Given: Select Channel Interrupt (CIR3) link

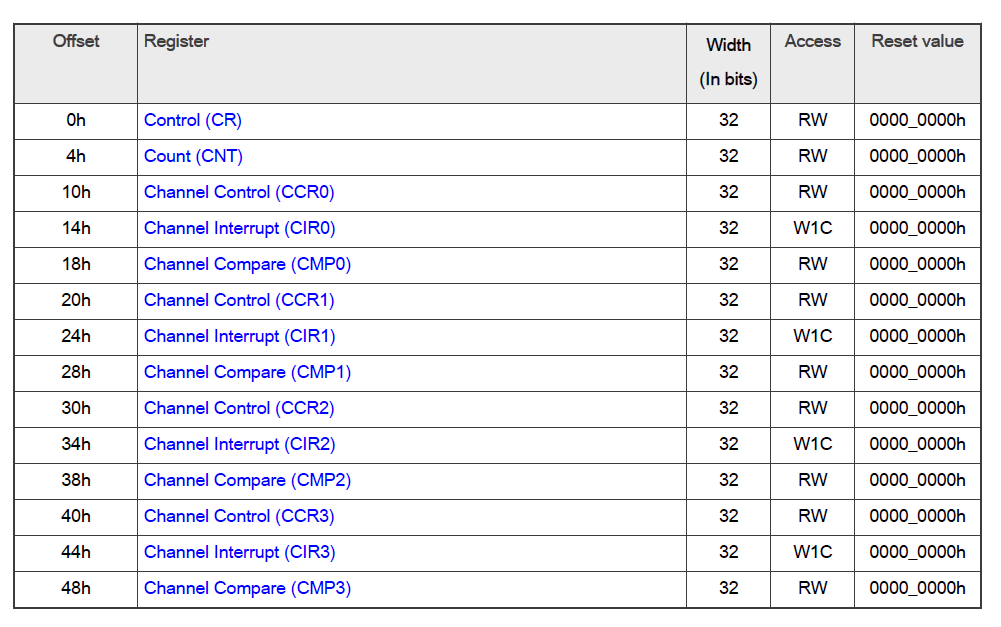Looking at the screenshot, I should (239, 552).
